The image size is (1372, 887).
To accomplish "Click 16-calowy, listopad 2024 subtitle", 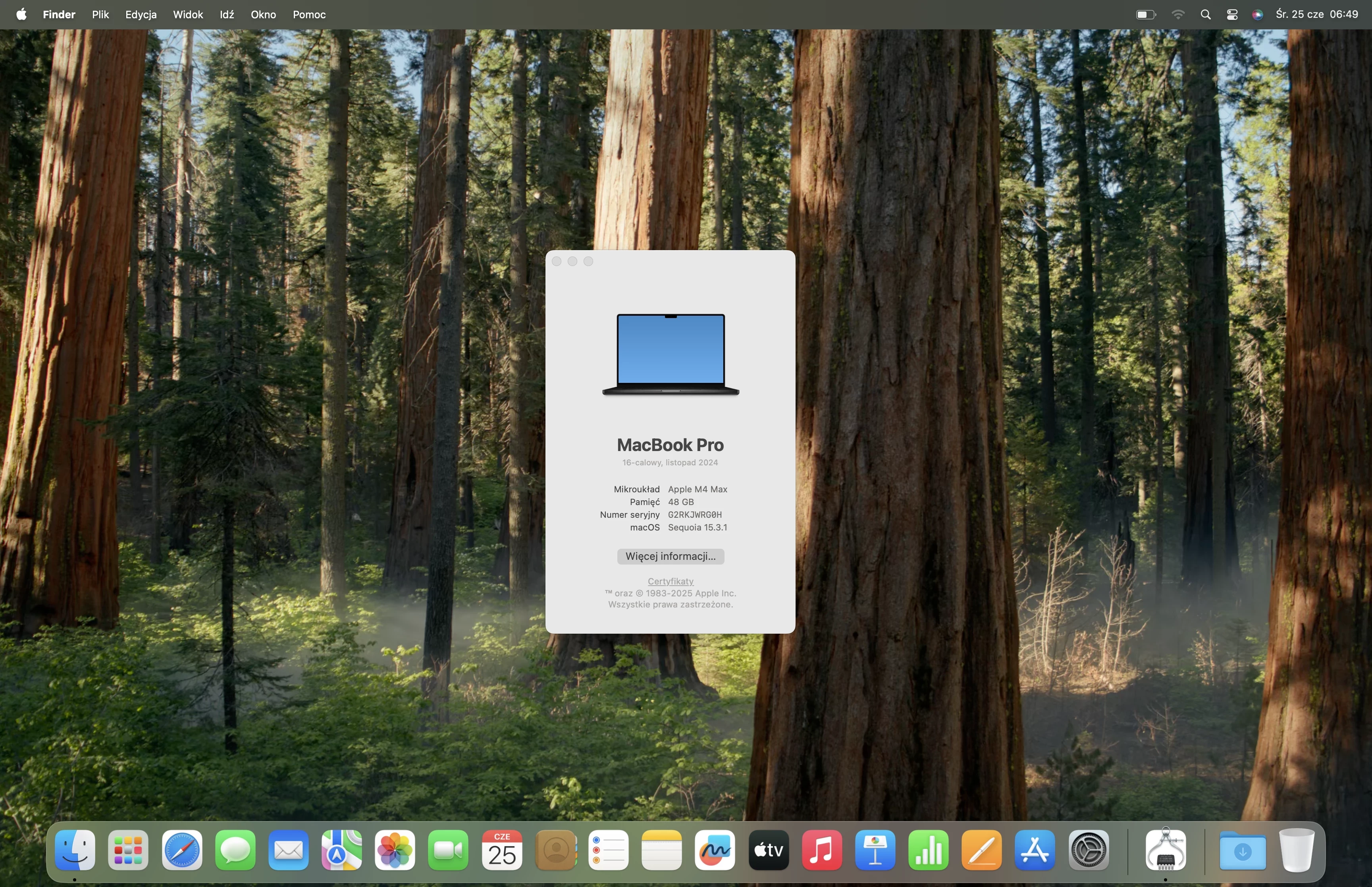I will point(670,463).
